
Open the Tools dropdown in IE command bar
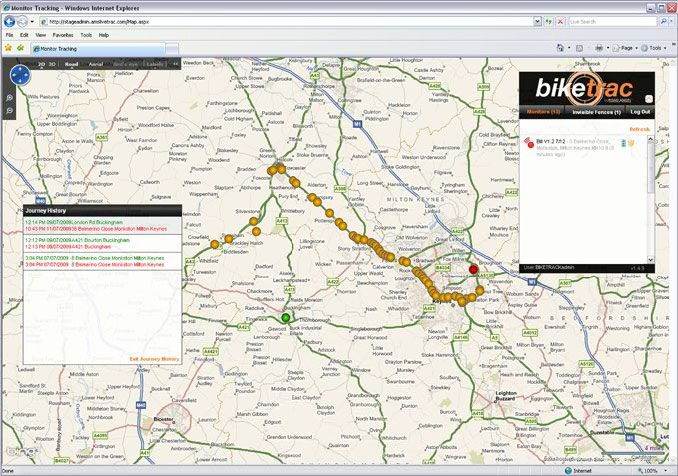656,47
